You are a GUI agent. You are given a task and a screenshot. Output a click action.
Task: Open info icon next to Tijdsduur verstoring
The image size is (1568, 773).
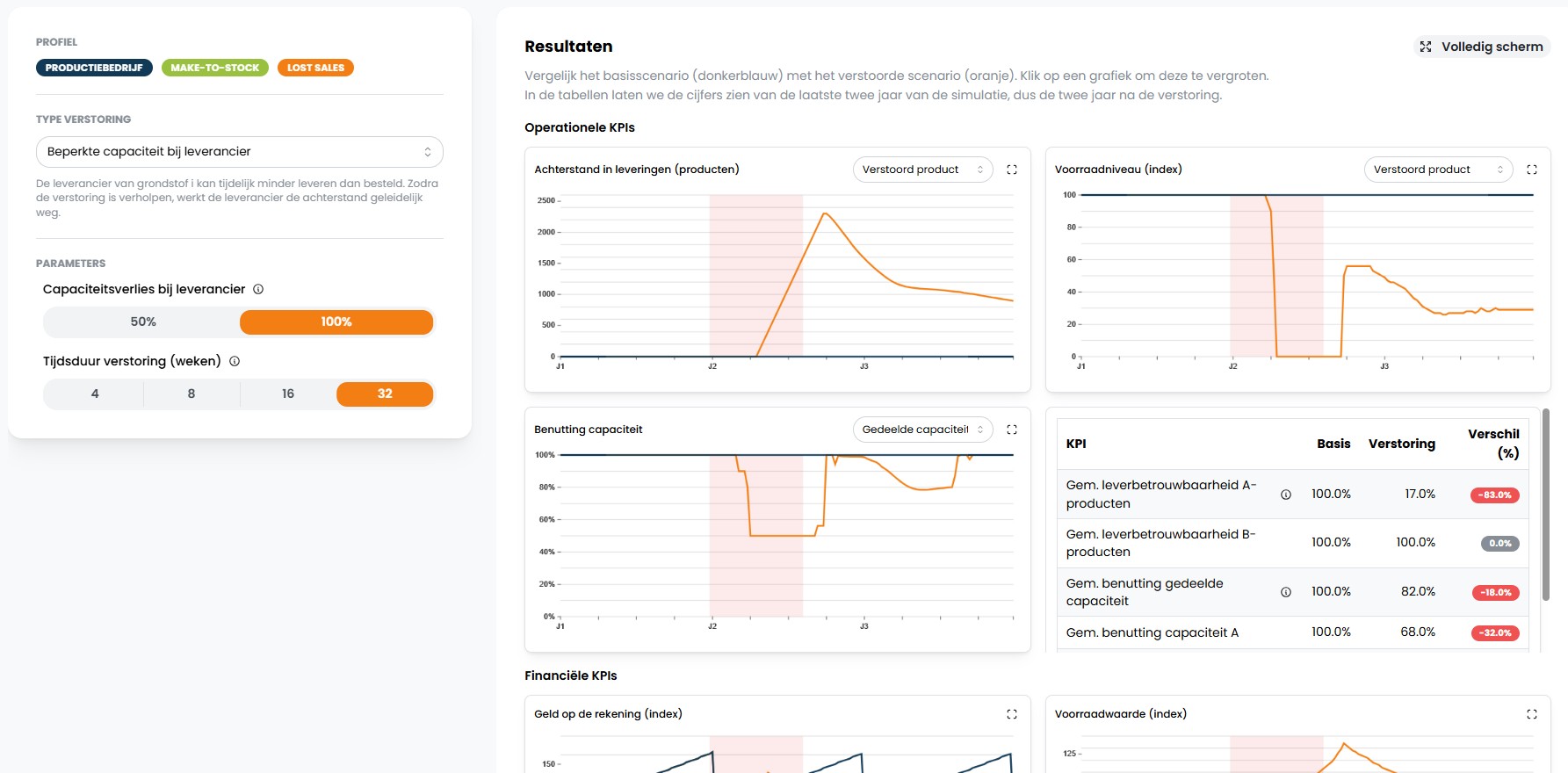pyautogui.click(x=235, y=361)
